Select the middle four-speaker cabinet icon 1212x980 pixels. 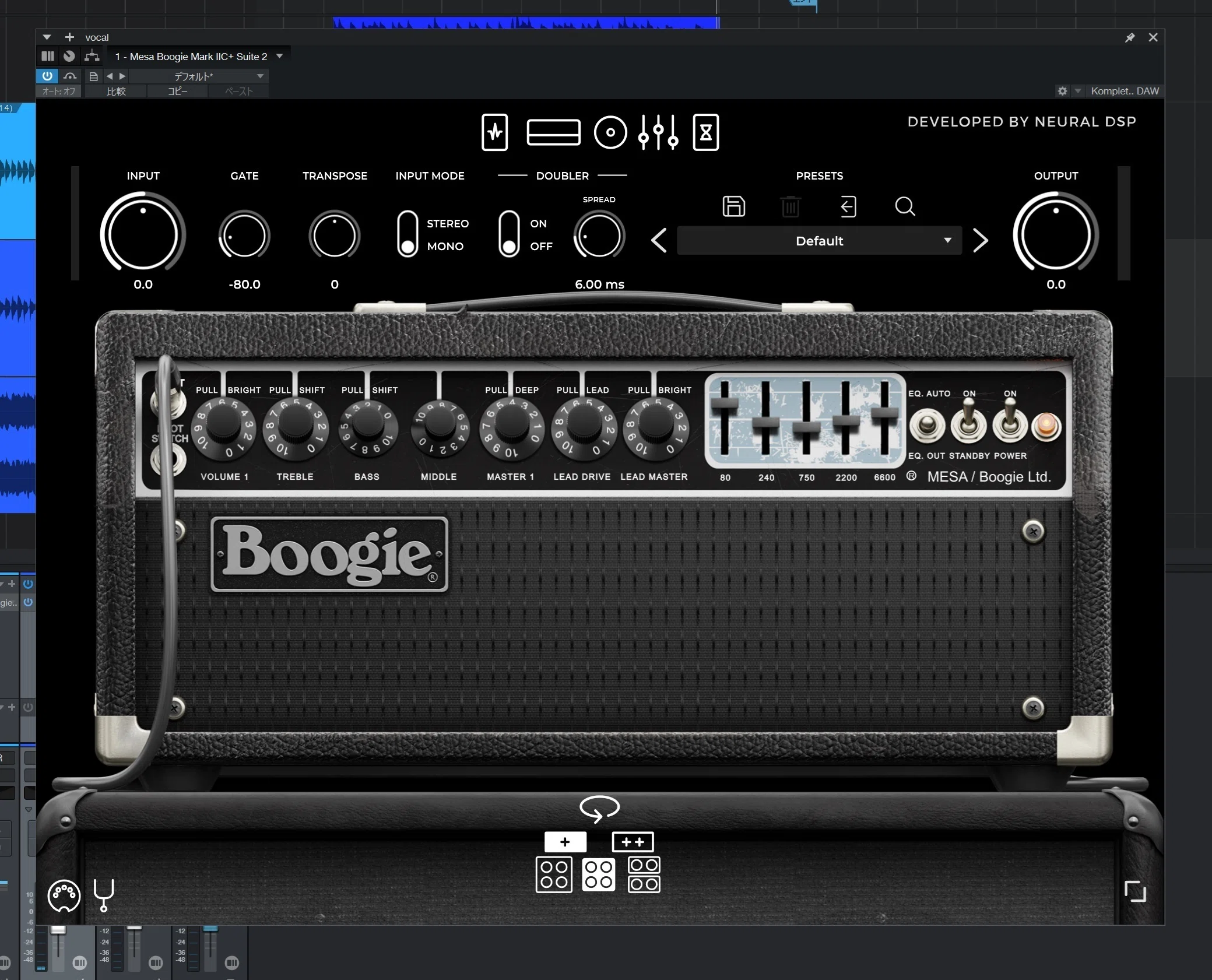(599, 875)
